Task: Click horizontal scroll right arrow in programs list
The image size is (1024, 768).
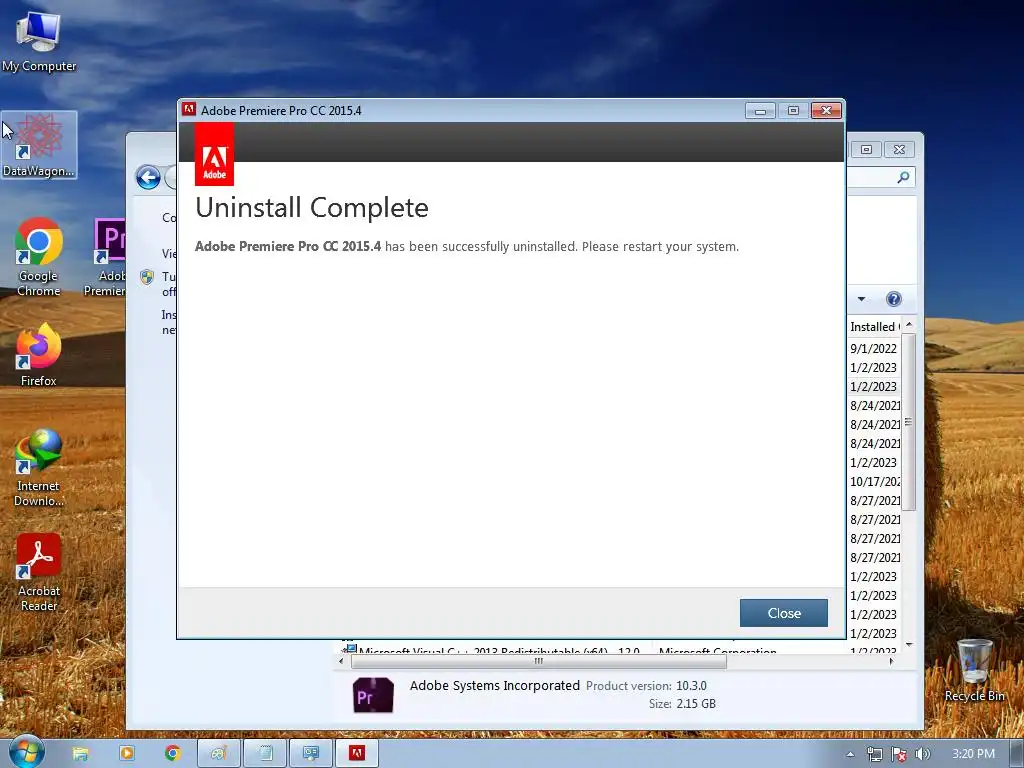Action: pyautogui.click(x=891, y=661)
